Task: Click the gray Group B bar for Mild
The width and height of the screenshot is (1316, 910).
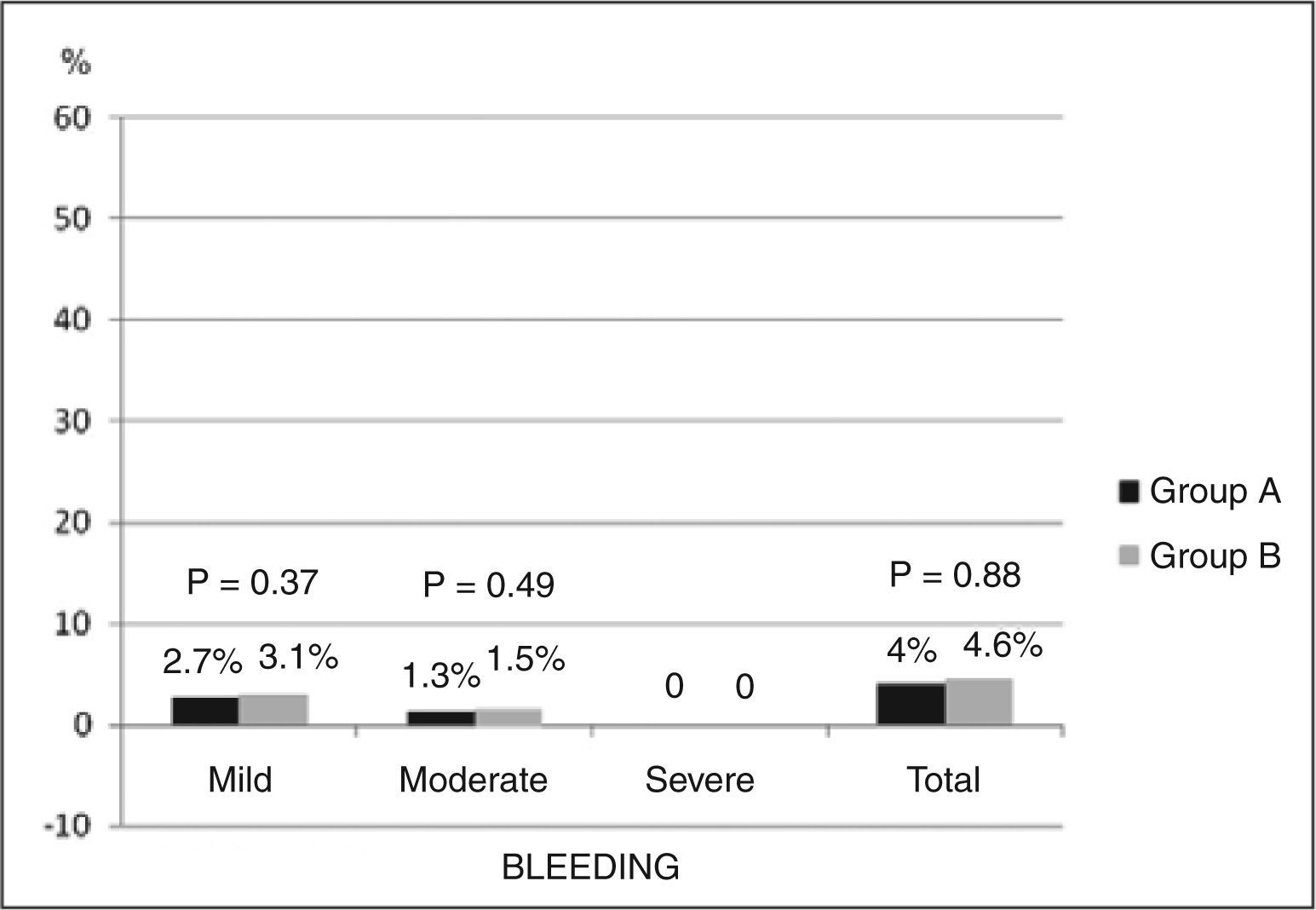Action: pyautogui.click(x=273, y=711)
